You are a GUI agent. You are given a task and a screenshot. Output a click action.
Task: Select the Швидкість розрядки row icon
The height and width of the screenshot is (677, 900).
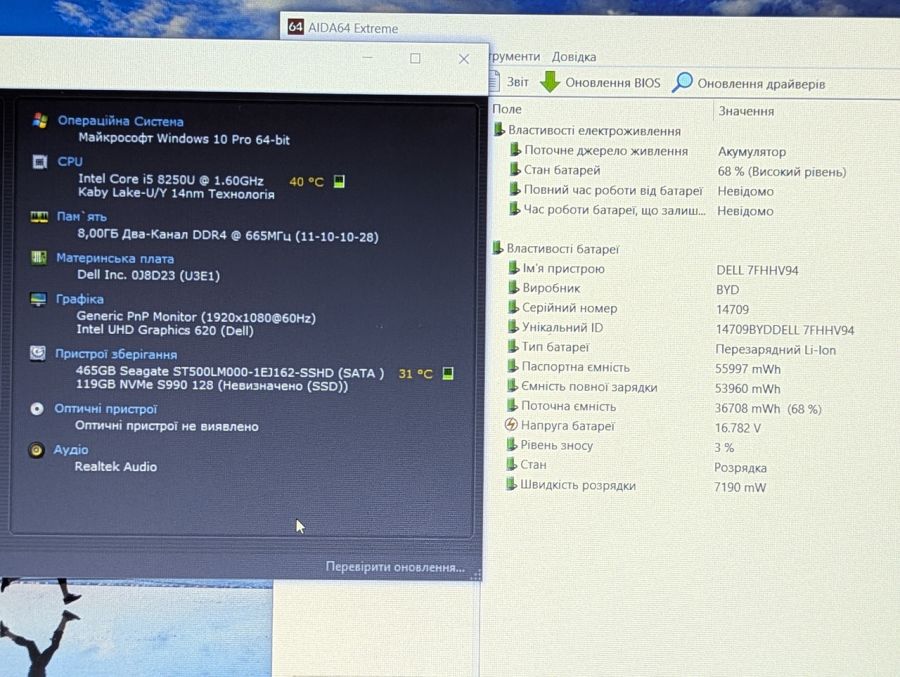[511, 484]
